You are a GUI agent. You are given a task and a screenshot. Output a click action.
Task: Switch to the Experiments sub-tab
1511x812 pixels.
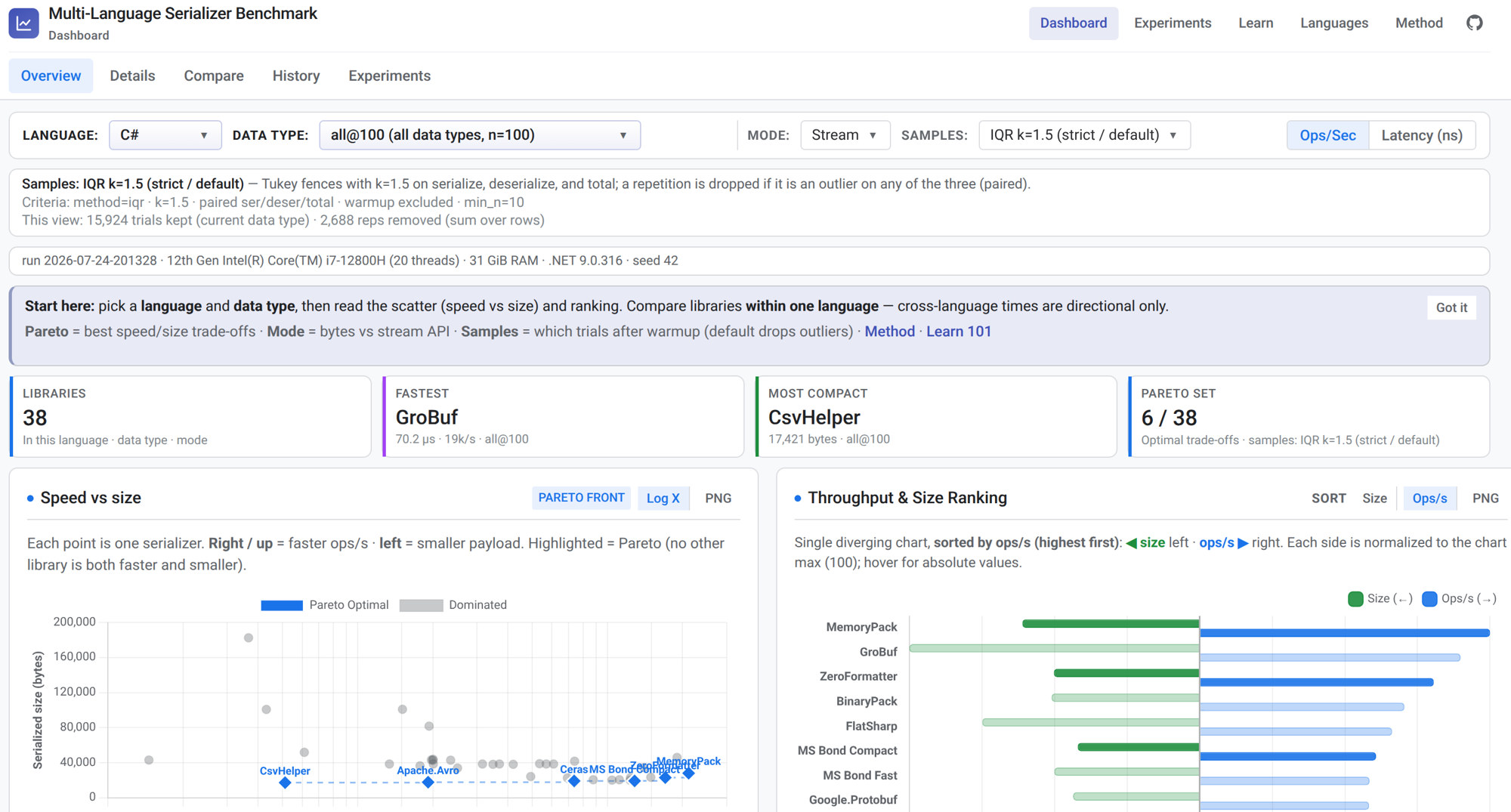(x=389, y=76)
